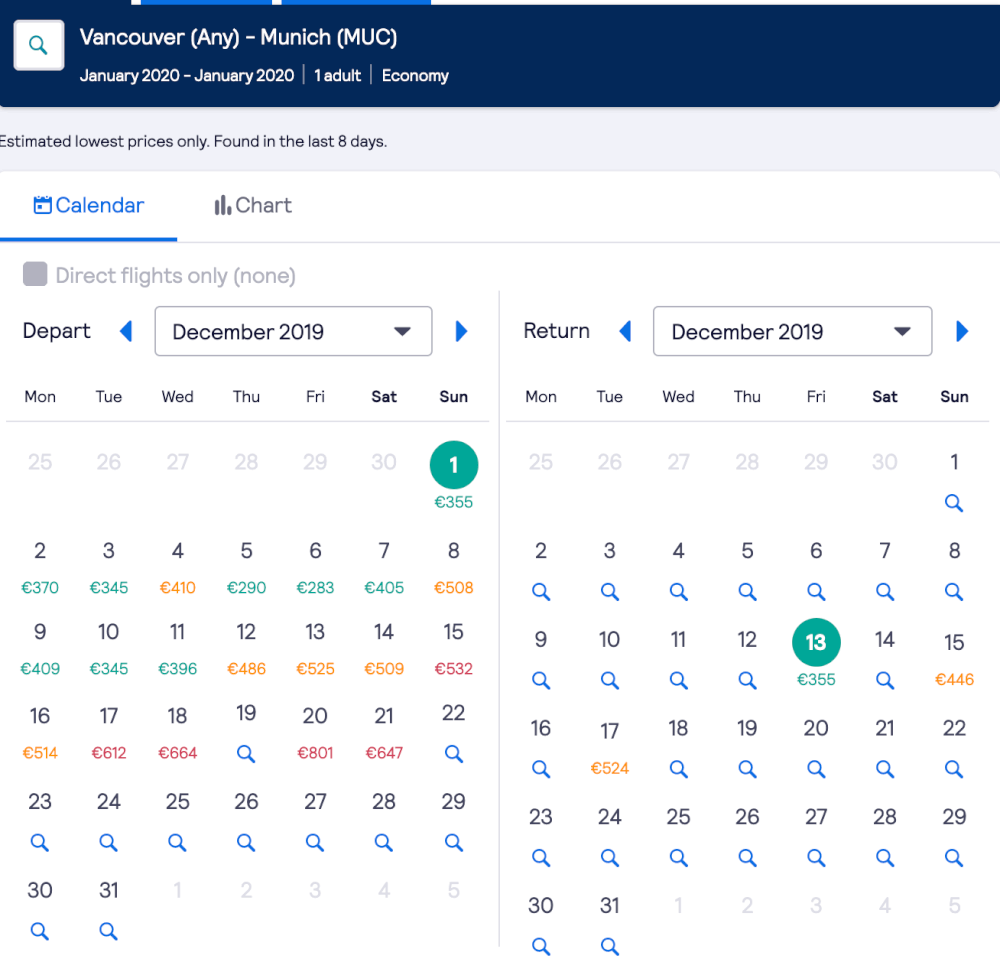Search prices for return date 20
Viewport: 1000px width, 962px height.
[x=816, y=769]
